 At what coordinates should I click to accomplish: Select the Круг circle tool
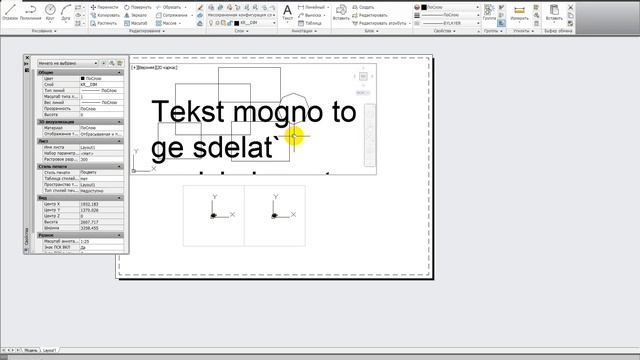[x=50, y=12]
